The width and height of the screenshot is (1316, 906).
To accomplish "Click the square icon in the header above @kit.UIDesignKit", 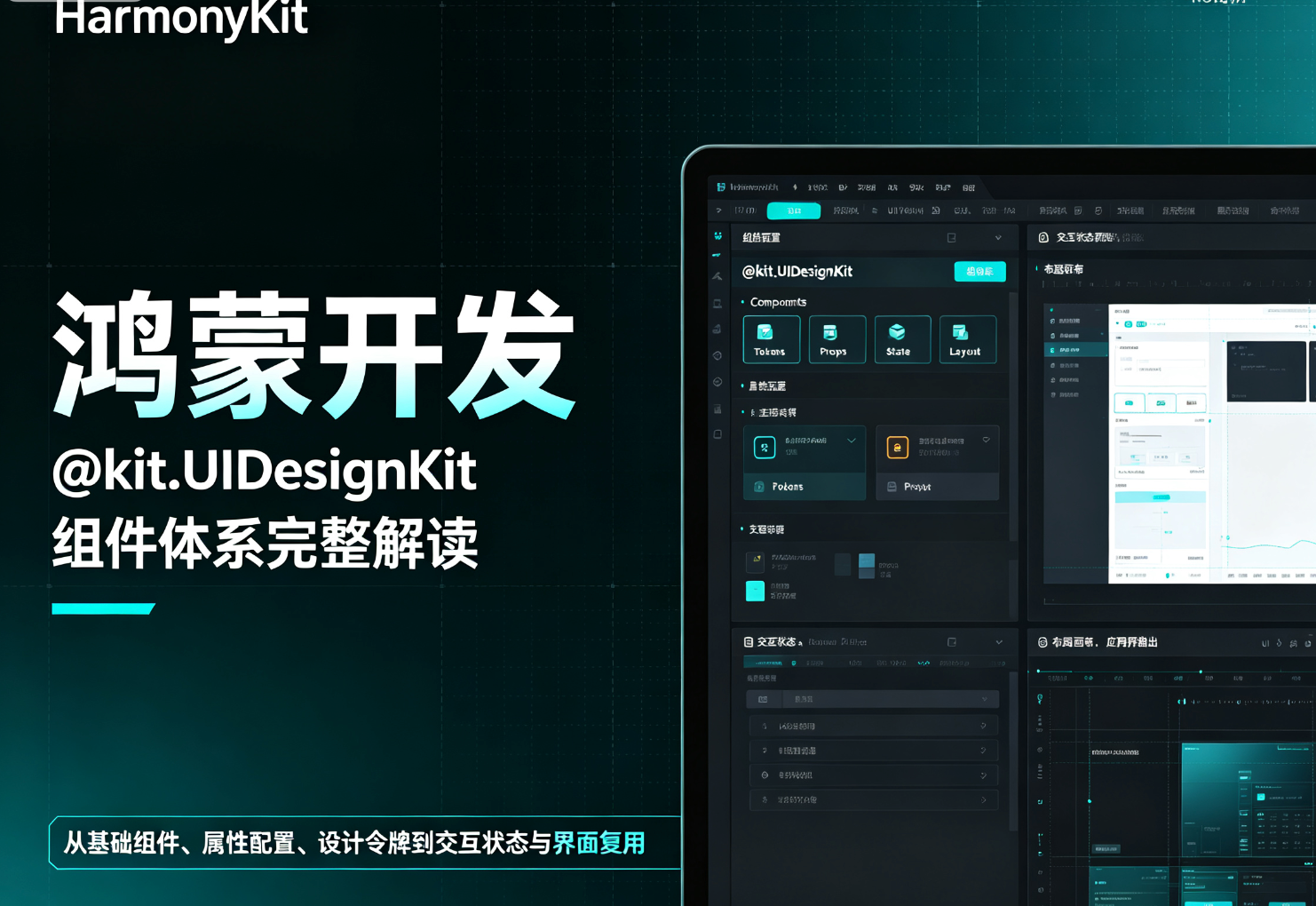I will coord(951,238).
